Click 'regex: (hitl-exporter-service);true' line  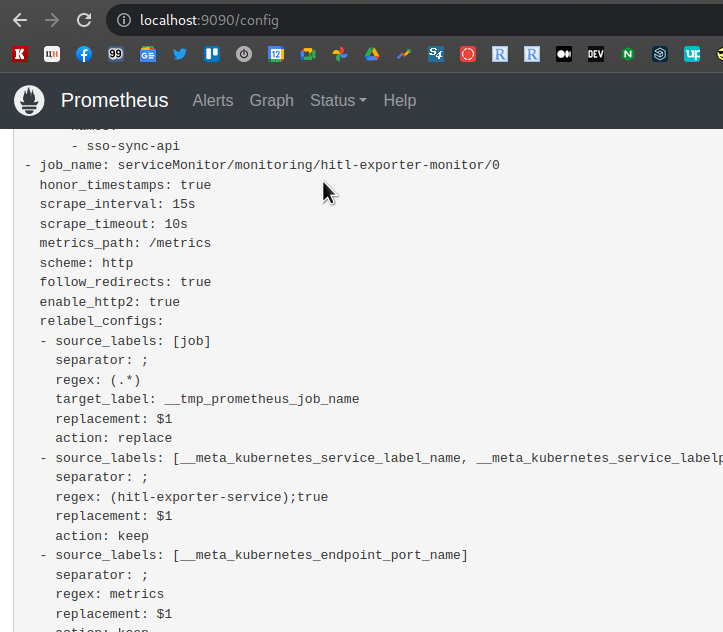tap(191, 497)
